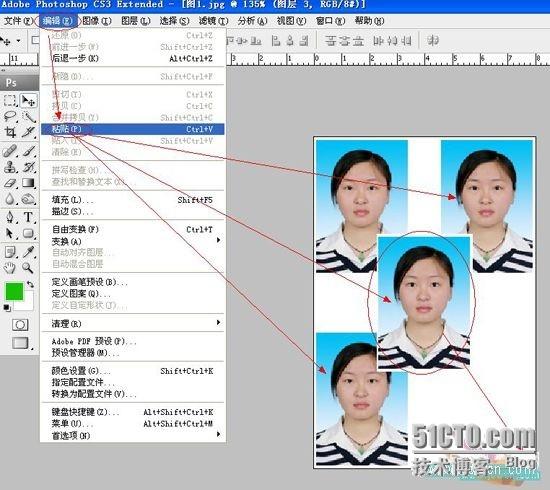This screenshot has height=490, width=550.
Task: Choose 自由变换 (F) menu entry
Action: pyautogui.click(x=133, y=229)
